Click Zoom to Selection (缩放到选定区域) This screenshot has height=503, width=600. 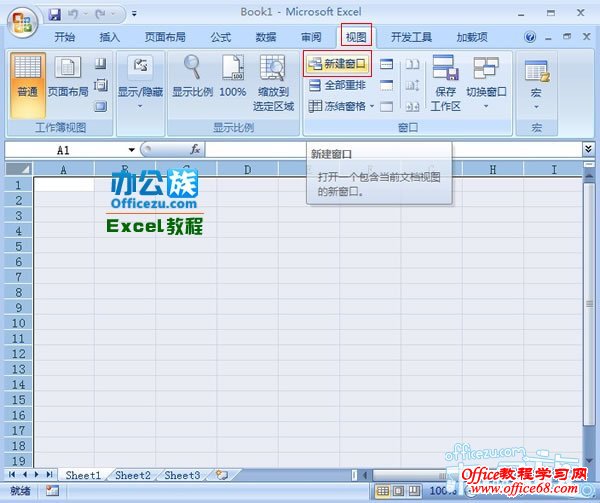click(x=273, y=78)
